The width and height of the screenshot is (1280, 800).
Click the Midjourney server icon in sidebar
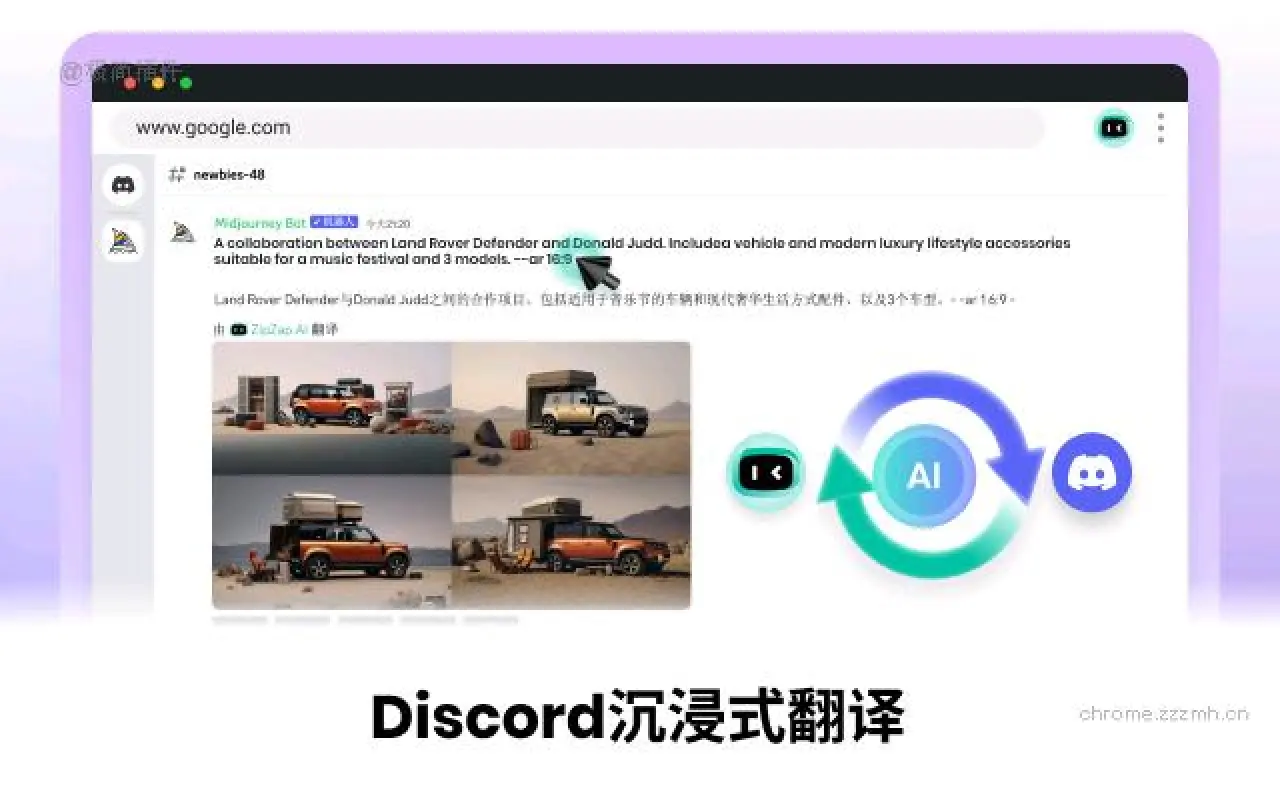click(x=123, y=242)
